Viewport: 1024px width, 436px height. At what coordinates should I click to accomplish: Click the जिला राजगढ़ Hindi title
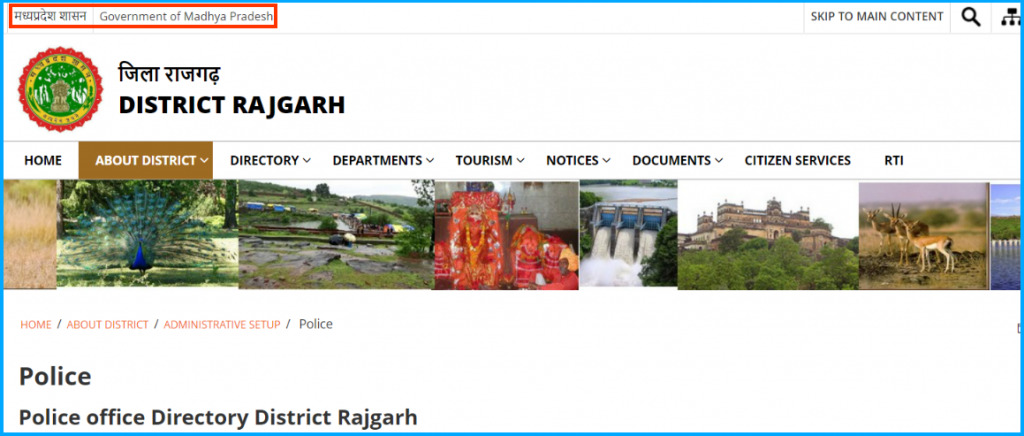169,73
